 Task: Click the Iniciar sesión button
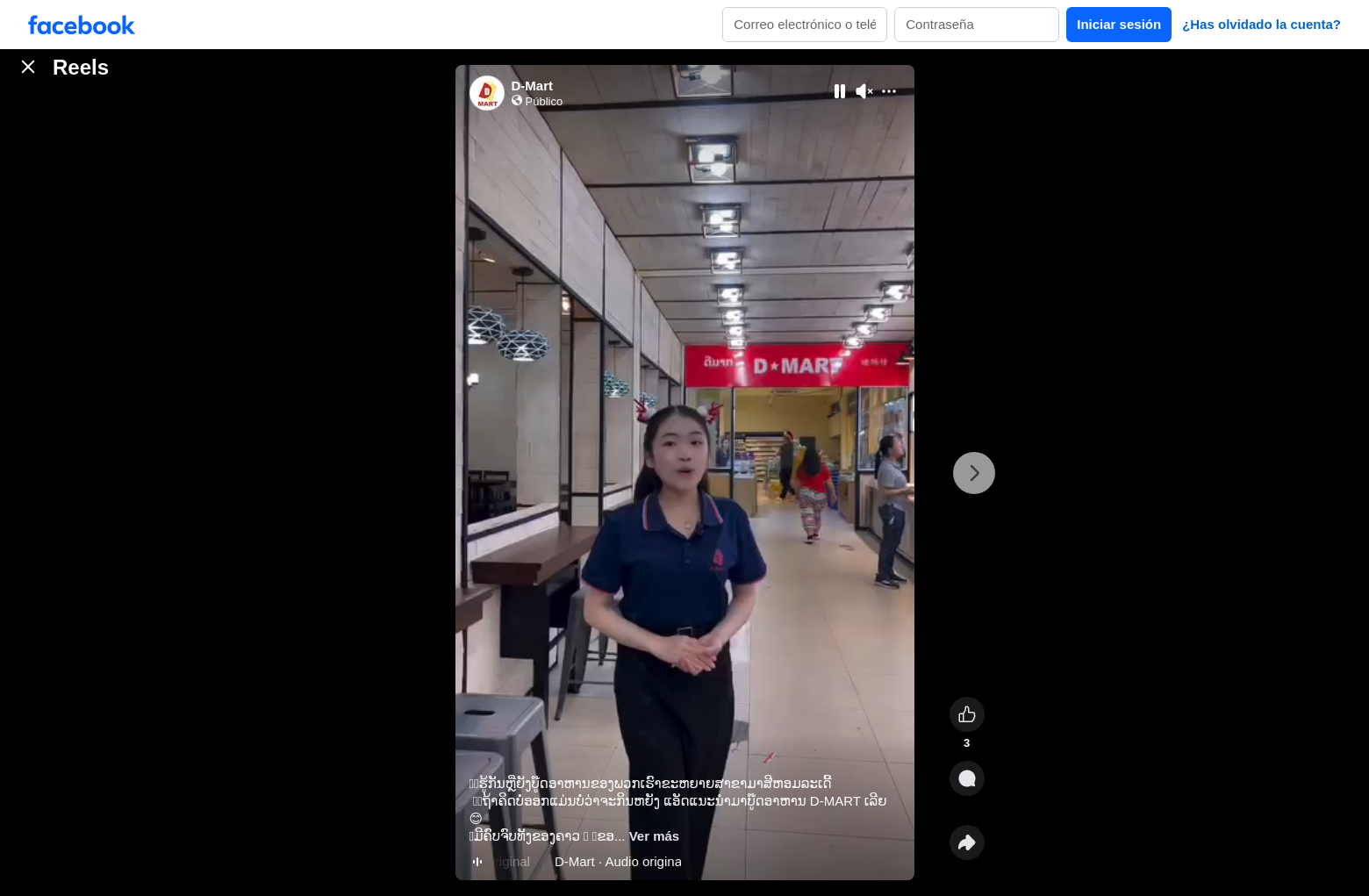(x=1119, y=25)
